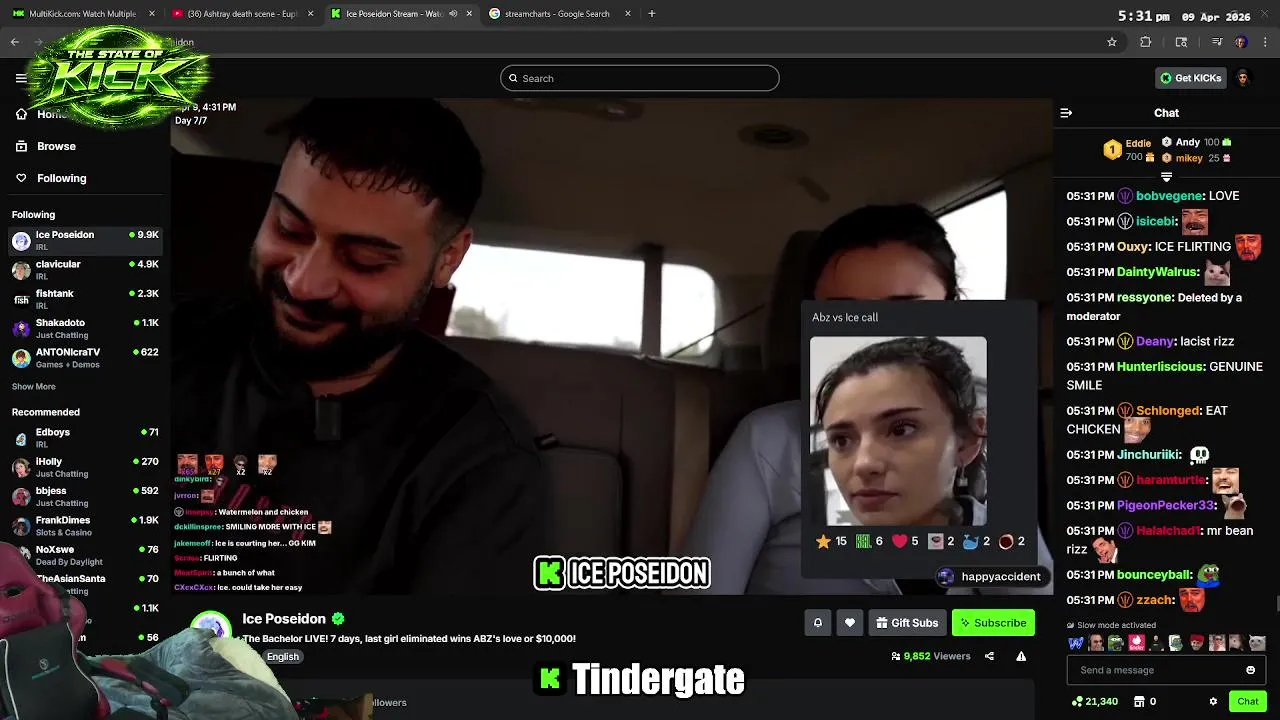Screen dimensions: 1280x720
Task: Open chat settings gear
Action: pyautogui.click(x=1213, y=702)
